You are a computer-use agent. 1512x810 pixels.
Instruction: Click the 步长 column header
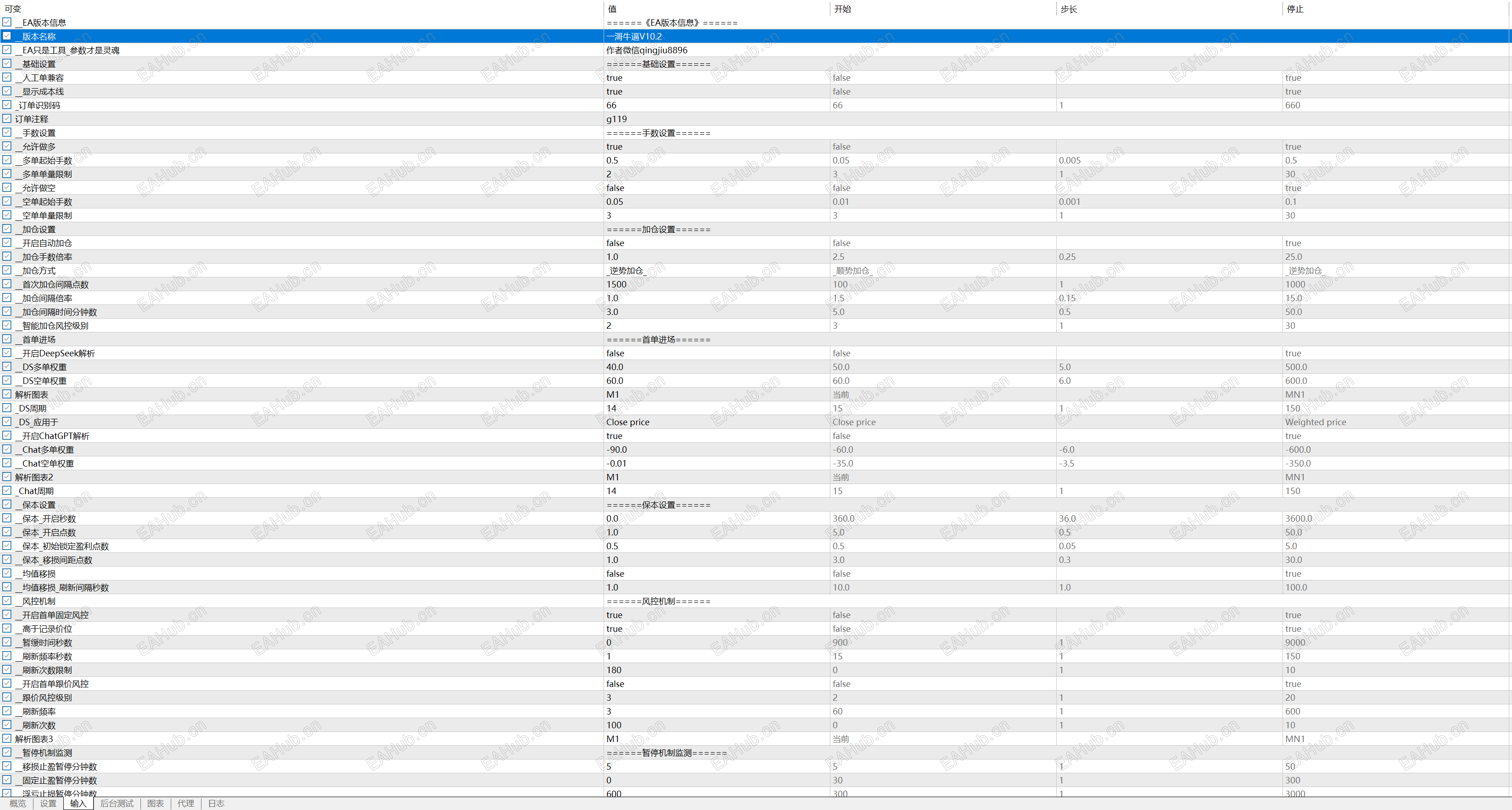tap(1068, 9)
